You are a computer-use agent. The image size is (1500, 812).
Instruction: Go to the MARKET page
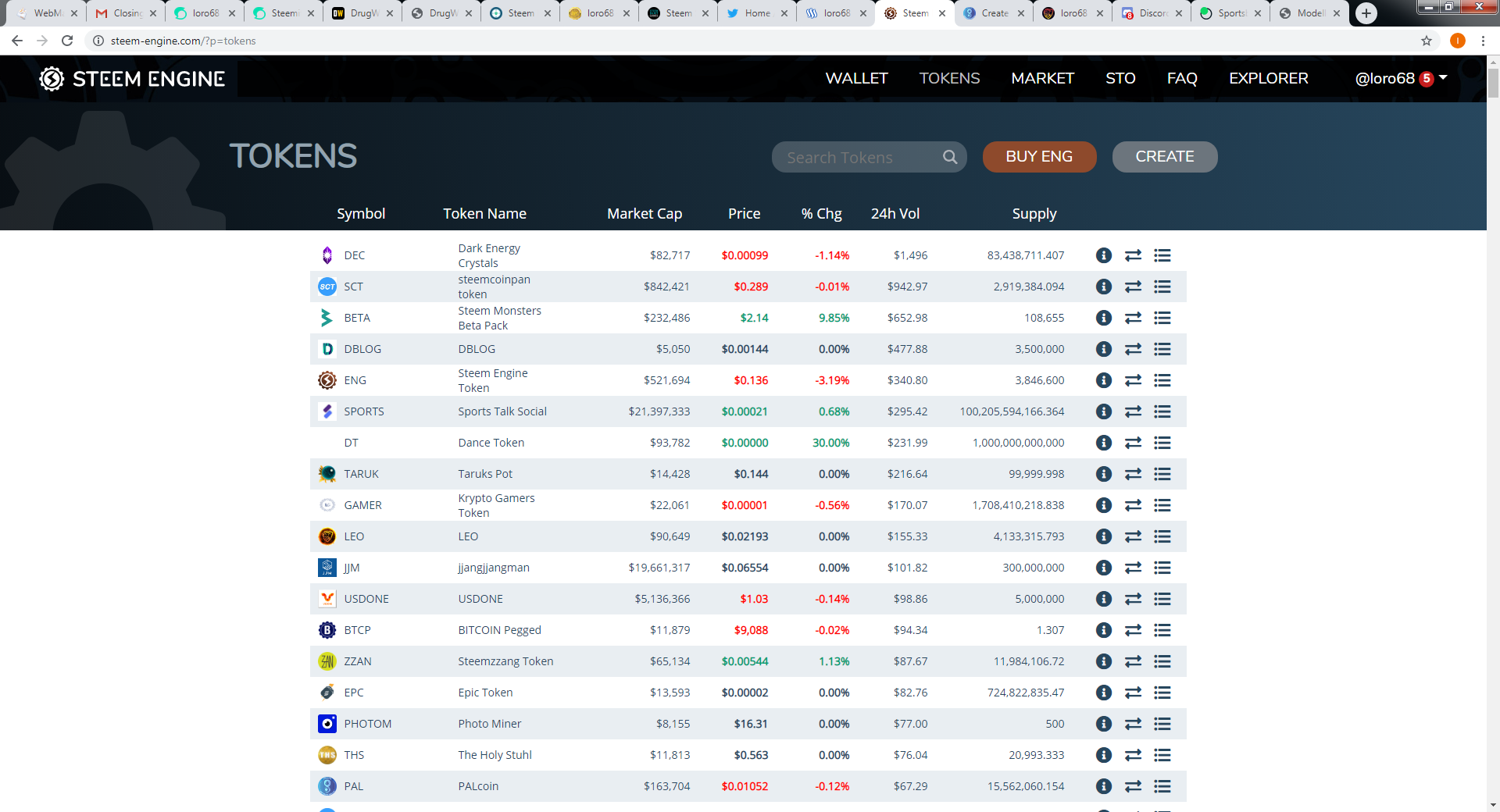tap(1042, 78)
